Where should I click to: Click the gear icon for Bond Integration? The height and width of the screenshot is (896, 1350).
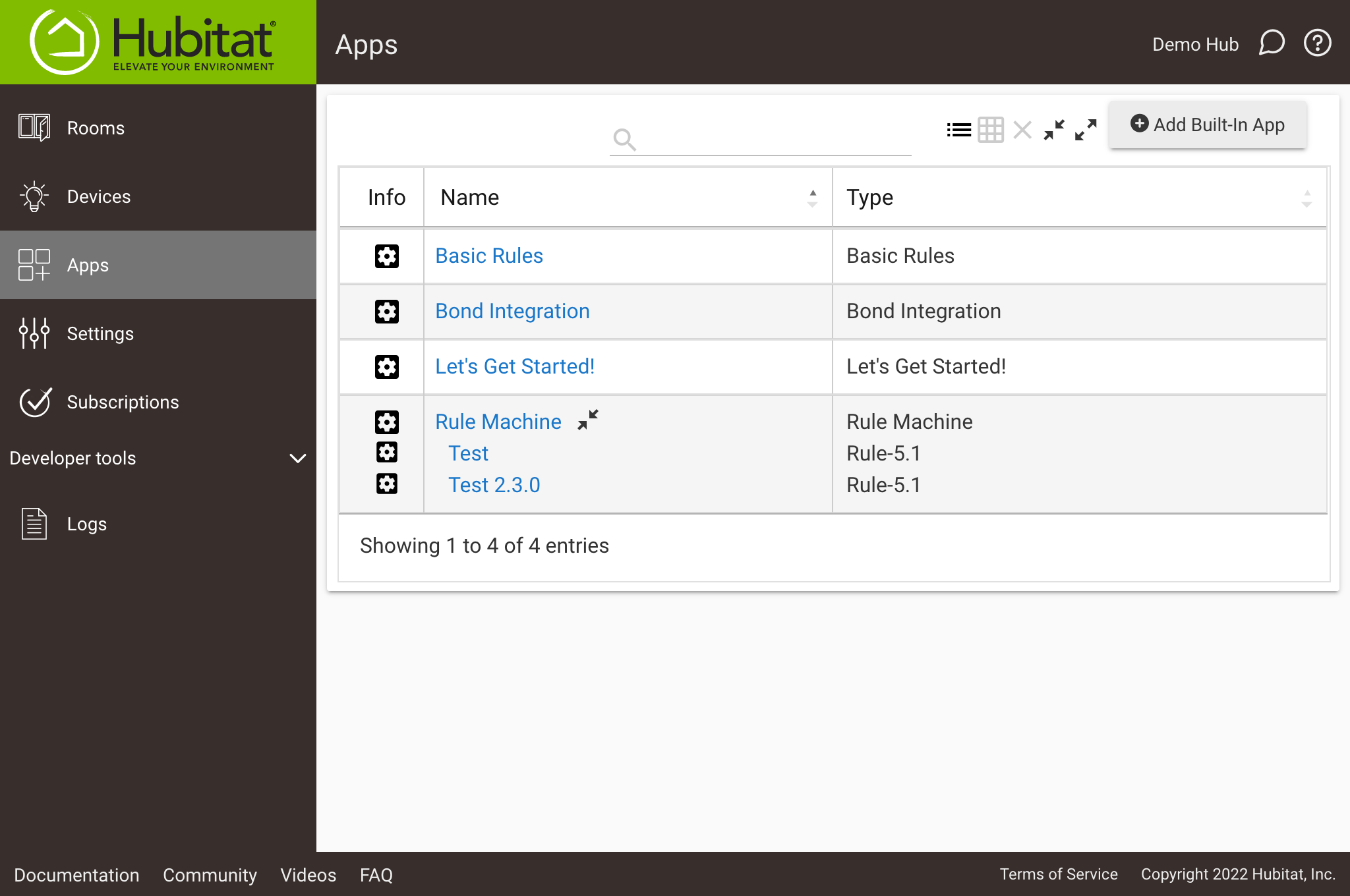(386, 311)
